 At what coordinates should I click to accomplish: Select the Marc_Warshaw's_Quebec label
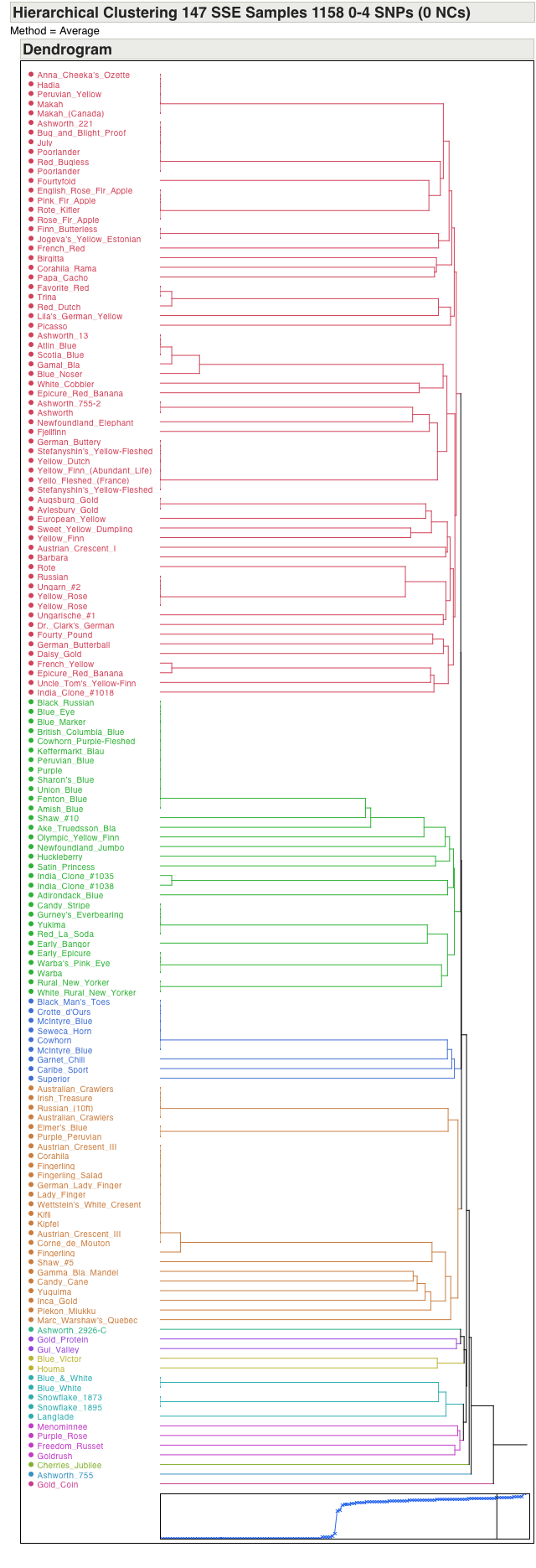[87, 1321]
